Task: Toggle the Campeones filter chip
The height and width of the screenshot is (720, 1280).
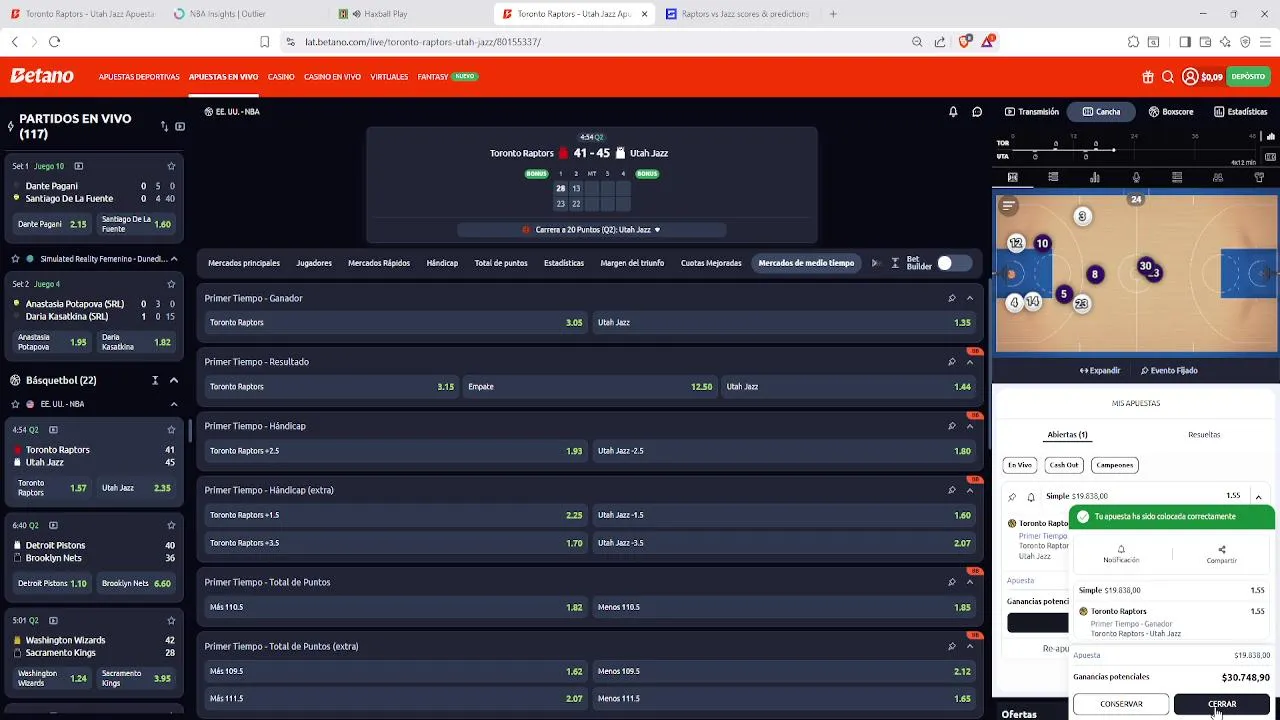Action: 1114,465
